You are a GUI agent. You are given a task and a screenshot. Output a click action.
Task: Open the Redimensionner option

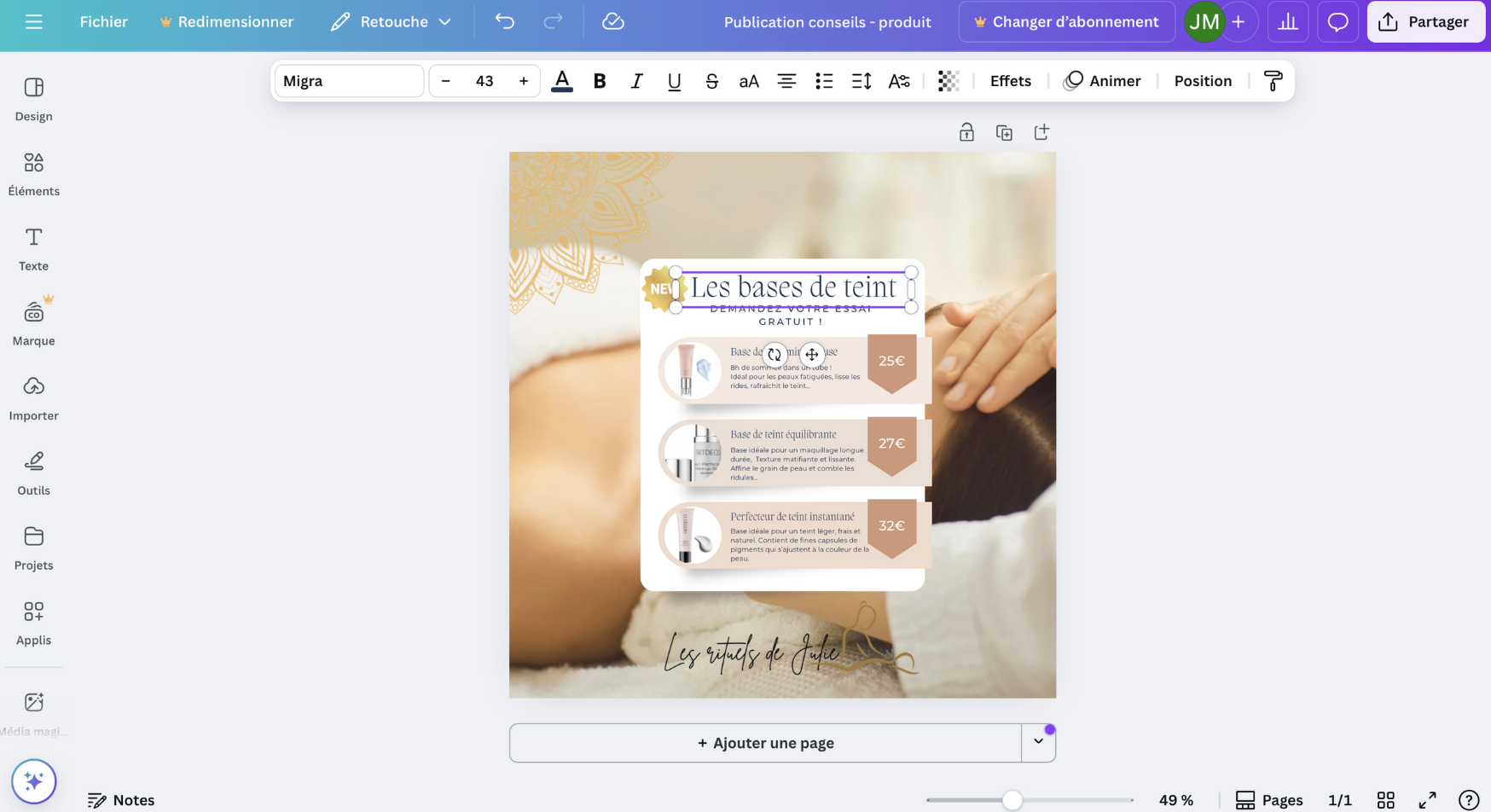(226, 22)
